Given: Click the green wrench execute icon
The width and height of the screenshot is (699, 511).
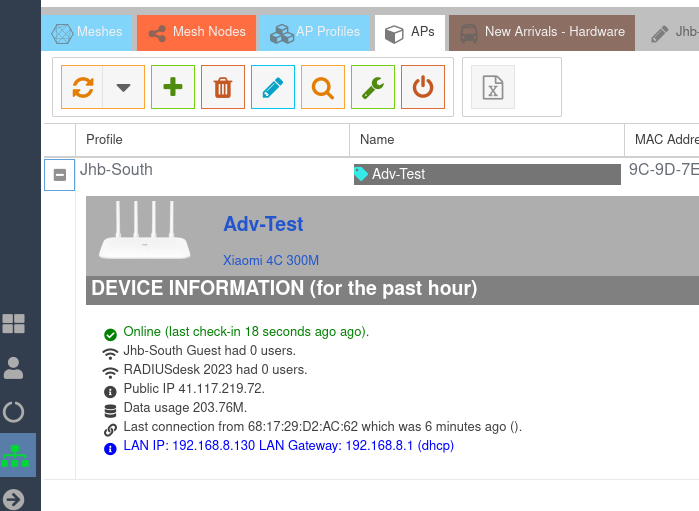Looking at the screenshot, I should (373, 88).
